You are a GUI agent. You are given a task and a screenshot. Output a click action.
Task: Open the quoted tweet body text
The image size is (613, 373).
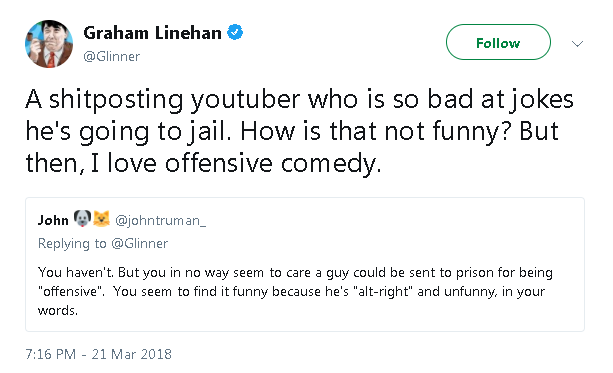(295, 291)
